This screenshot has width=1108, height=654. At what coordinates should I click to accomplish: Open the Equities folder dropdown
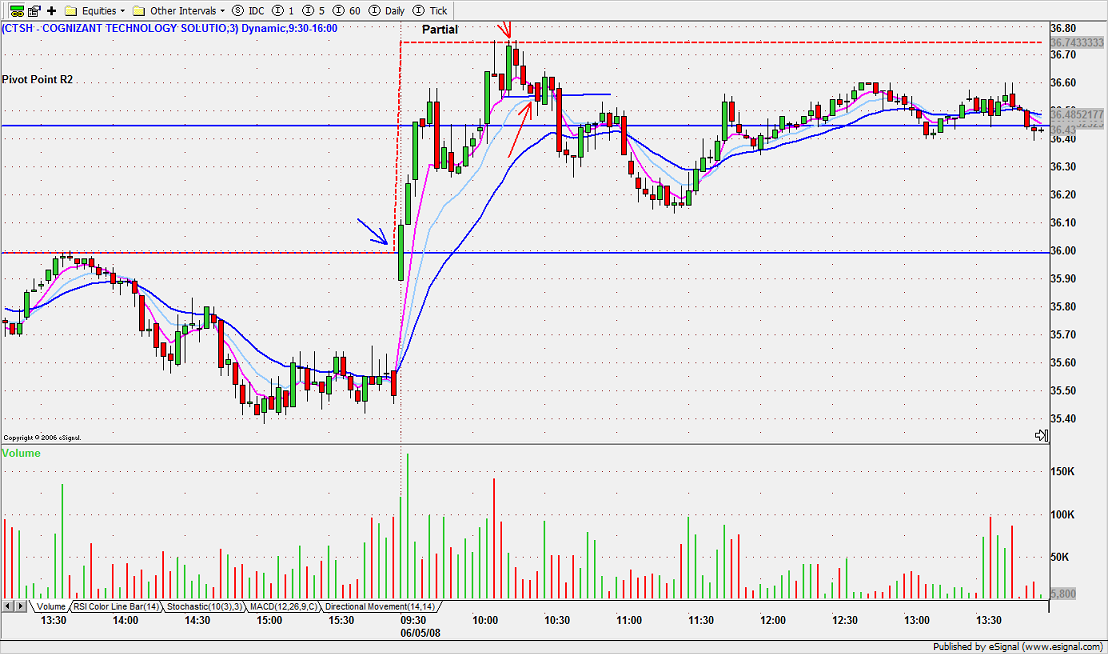pos(95,11)
